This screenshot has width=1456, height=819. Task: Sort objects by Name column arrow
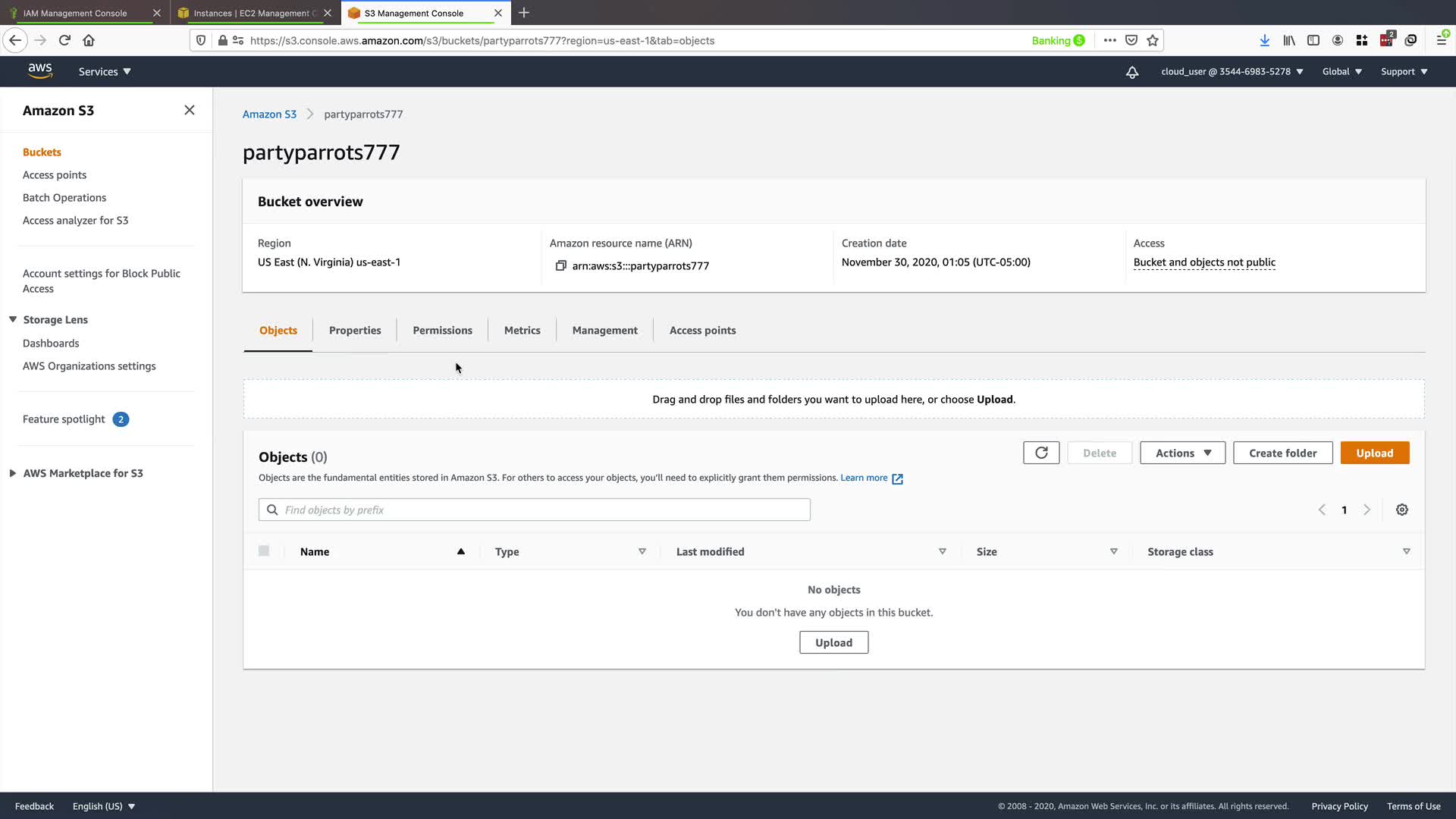(x=460, y=551)
